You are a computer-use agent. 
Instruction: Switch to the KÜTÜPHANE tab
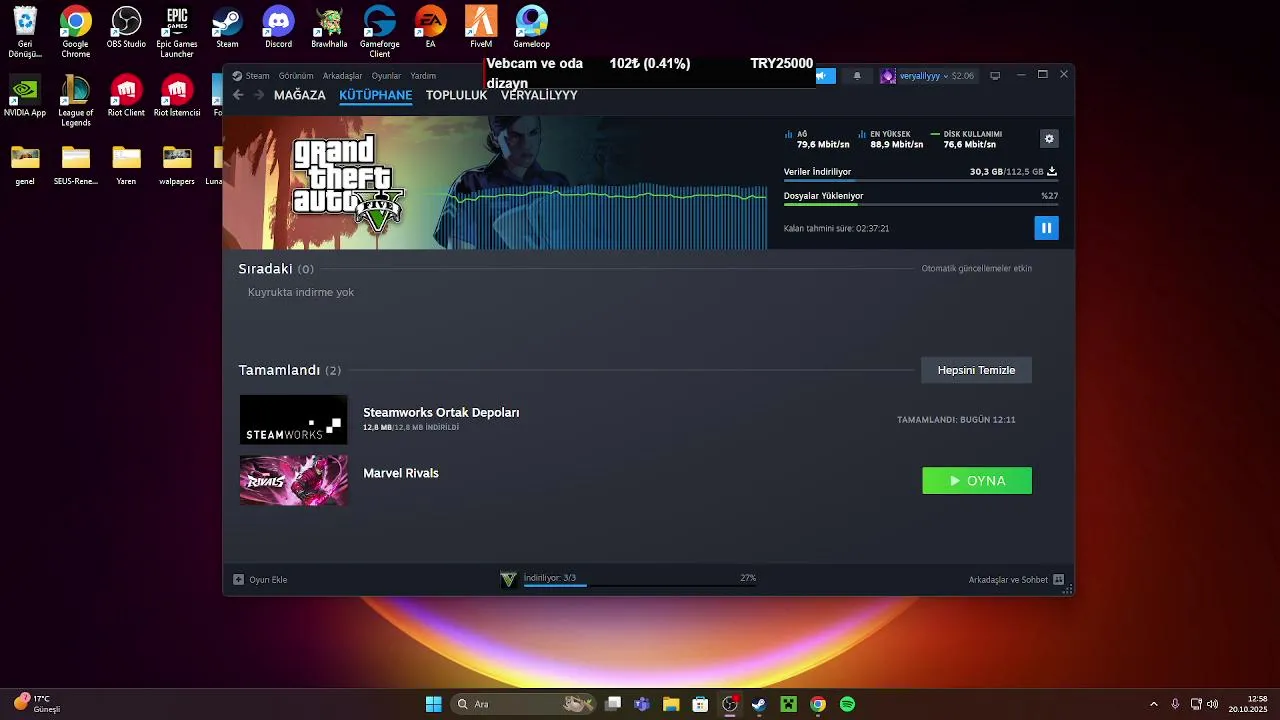[376, 95]
